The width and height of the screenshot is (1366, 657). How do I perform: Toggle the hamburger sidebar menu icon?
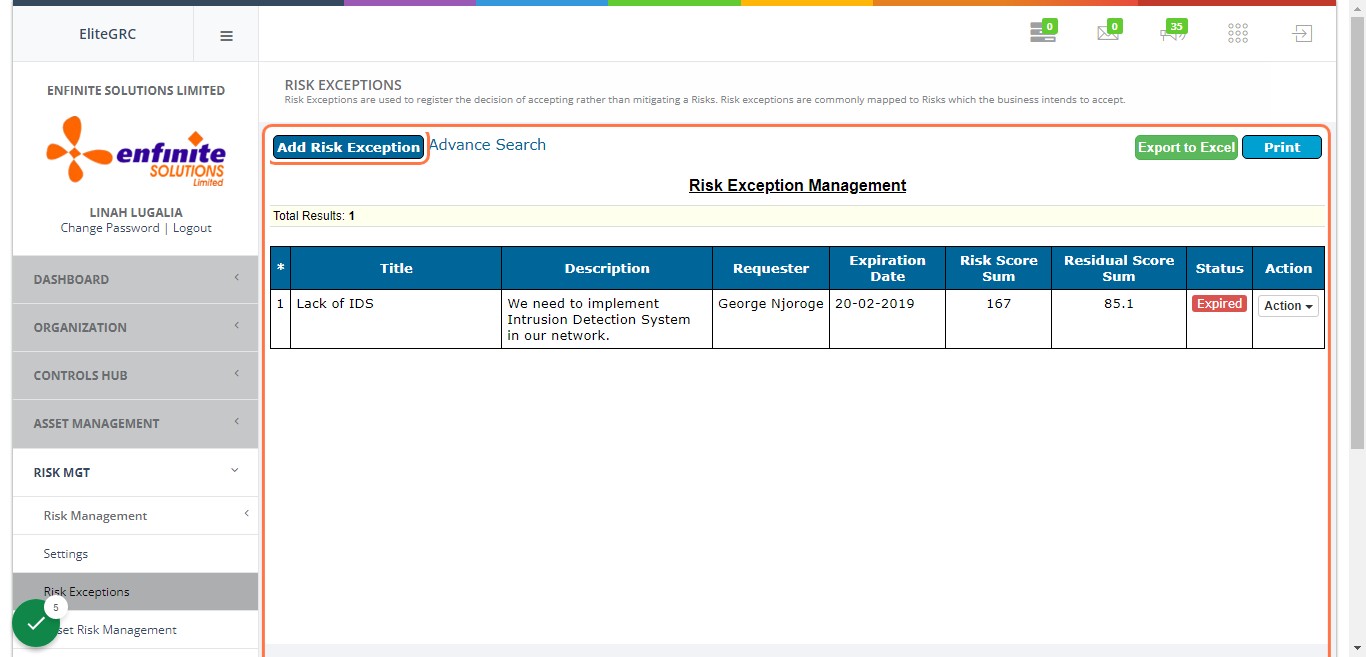pos(226,35)
